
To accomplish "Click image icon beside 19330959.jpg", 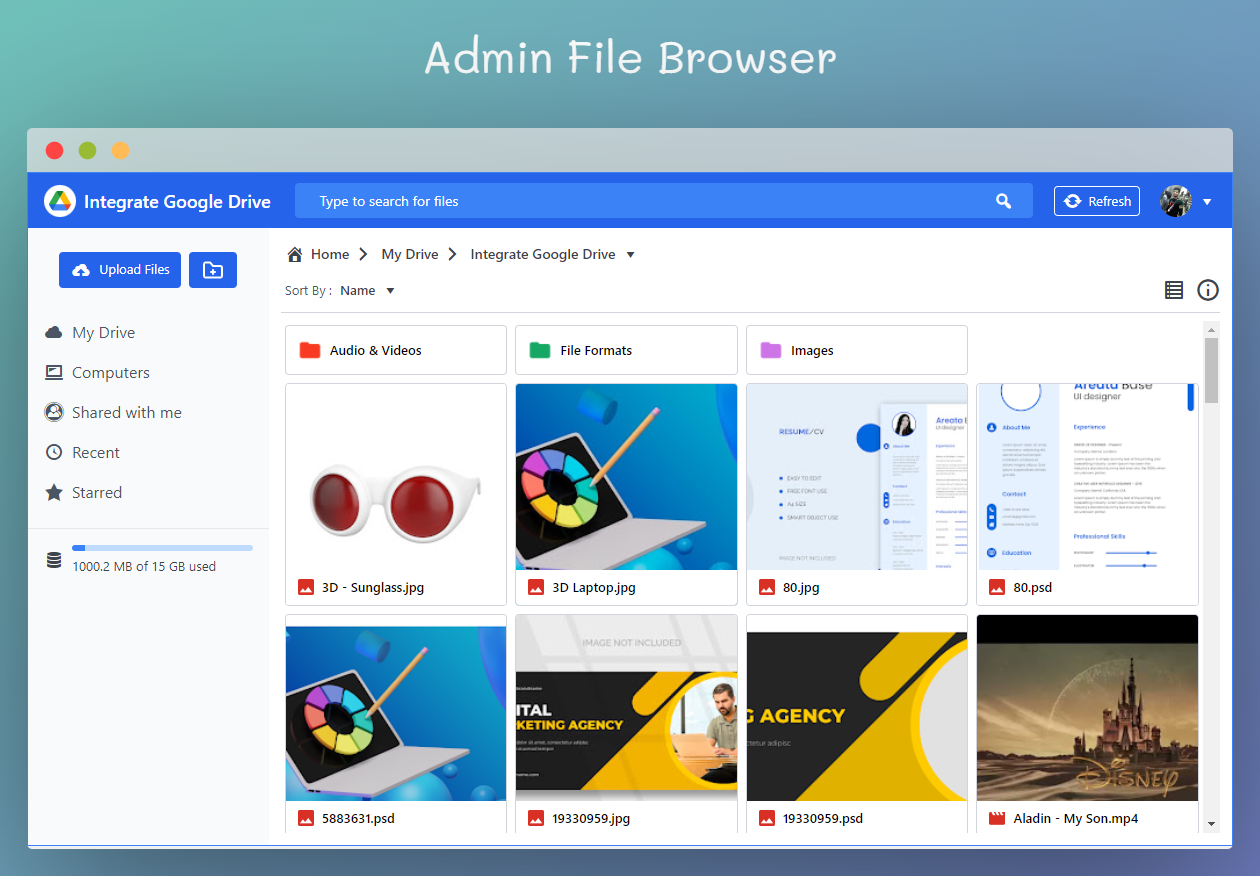I will point(536,818).
